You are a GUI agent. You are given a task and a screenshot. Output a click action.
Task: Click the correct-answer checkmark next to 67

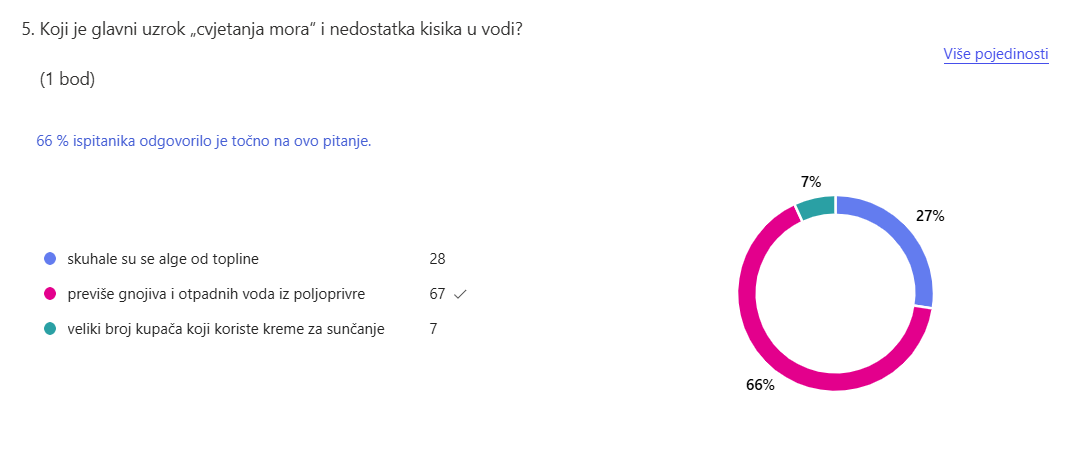[x=460, y=294]
